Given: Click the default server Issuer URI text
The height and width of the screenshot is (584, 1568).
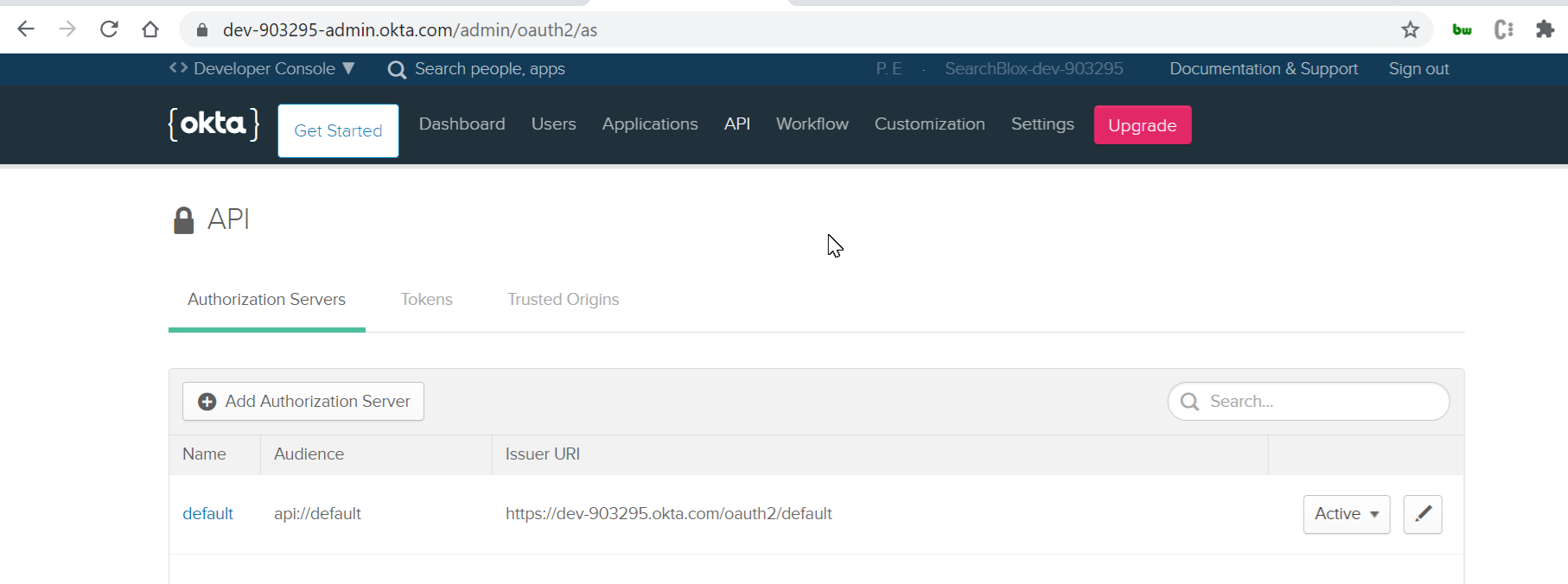Looking at the screenshot, I should coord(669,514).
